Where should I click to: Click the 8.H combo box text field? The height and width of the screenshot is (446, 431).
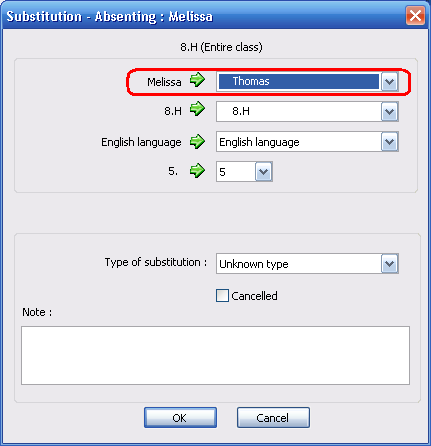[299, 111]
